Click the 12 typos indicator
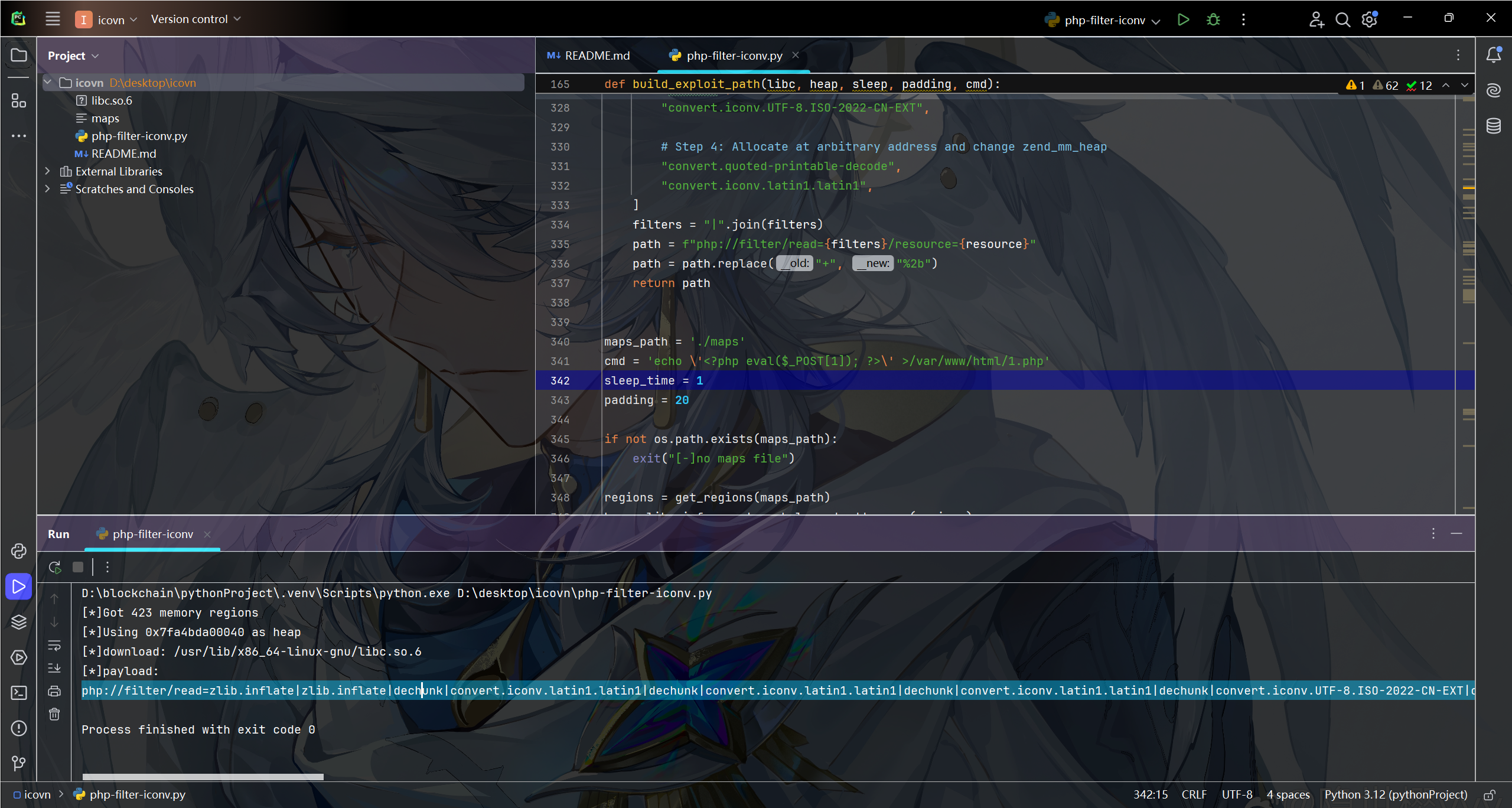Image resolution: width=1512 pixels, height=808 pixels. tap(1419, 85)
